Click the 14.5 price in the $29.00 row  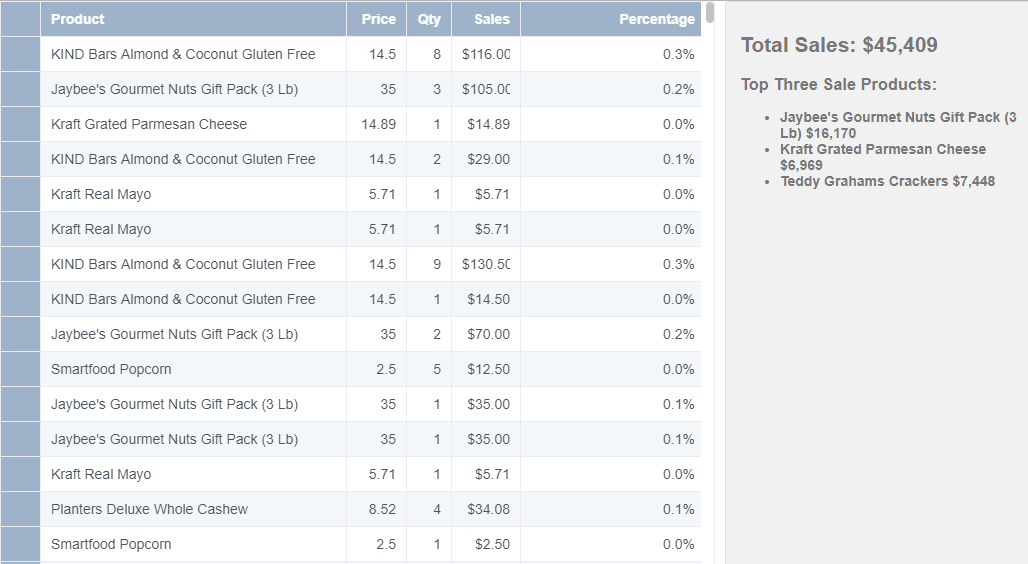point(376,159)
